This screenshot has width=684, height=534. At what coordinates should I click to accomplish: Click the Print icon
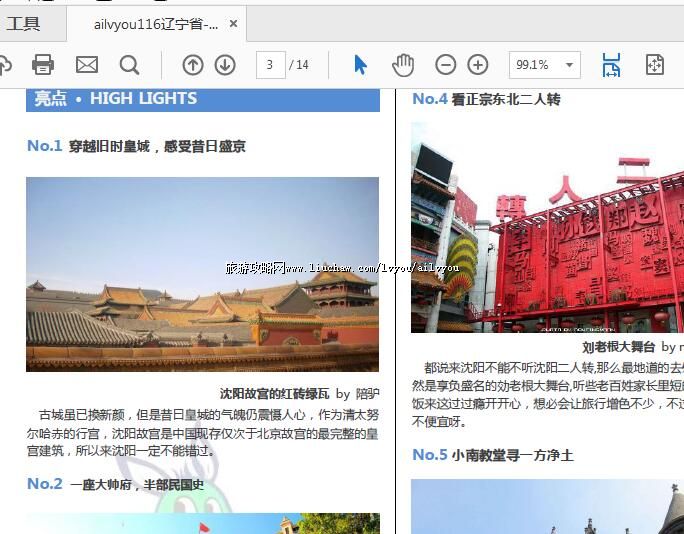pos(43,65)
